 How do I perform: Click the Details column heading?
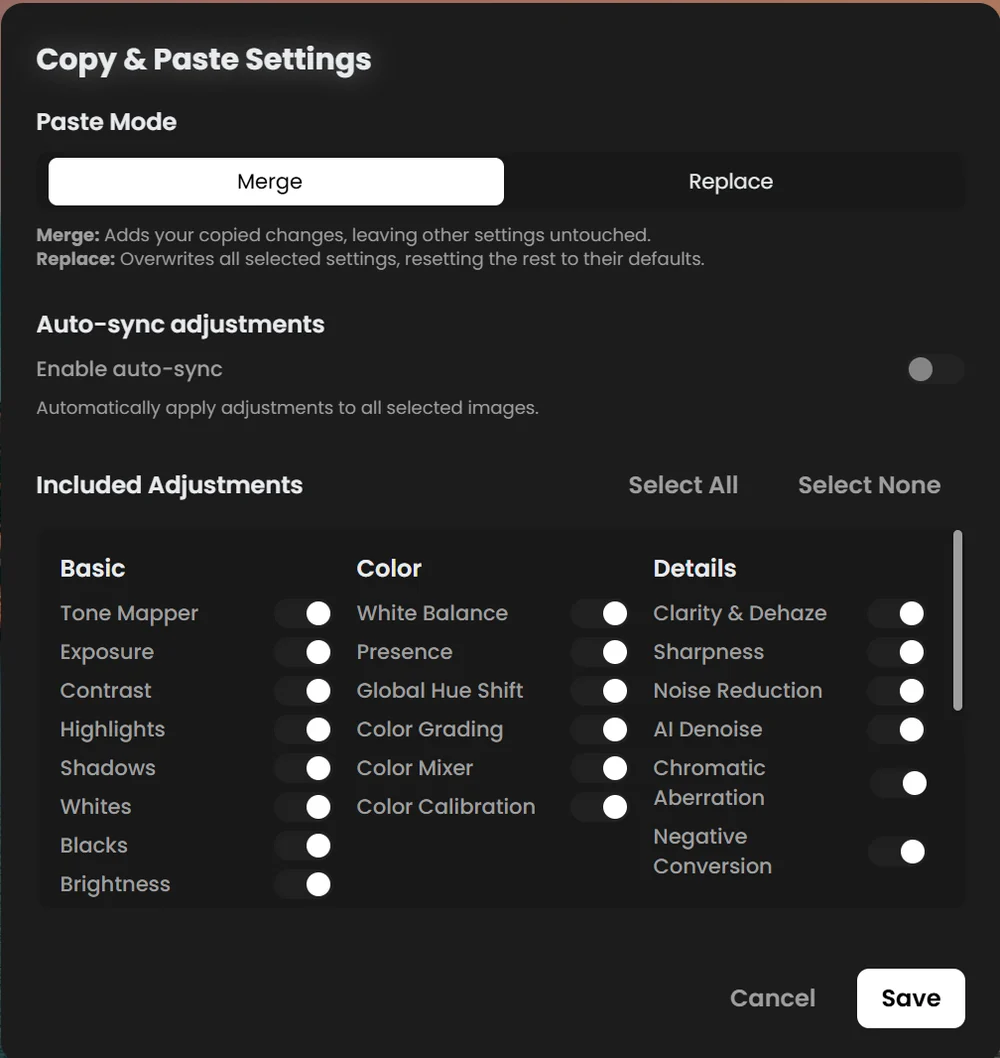694,568
